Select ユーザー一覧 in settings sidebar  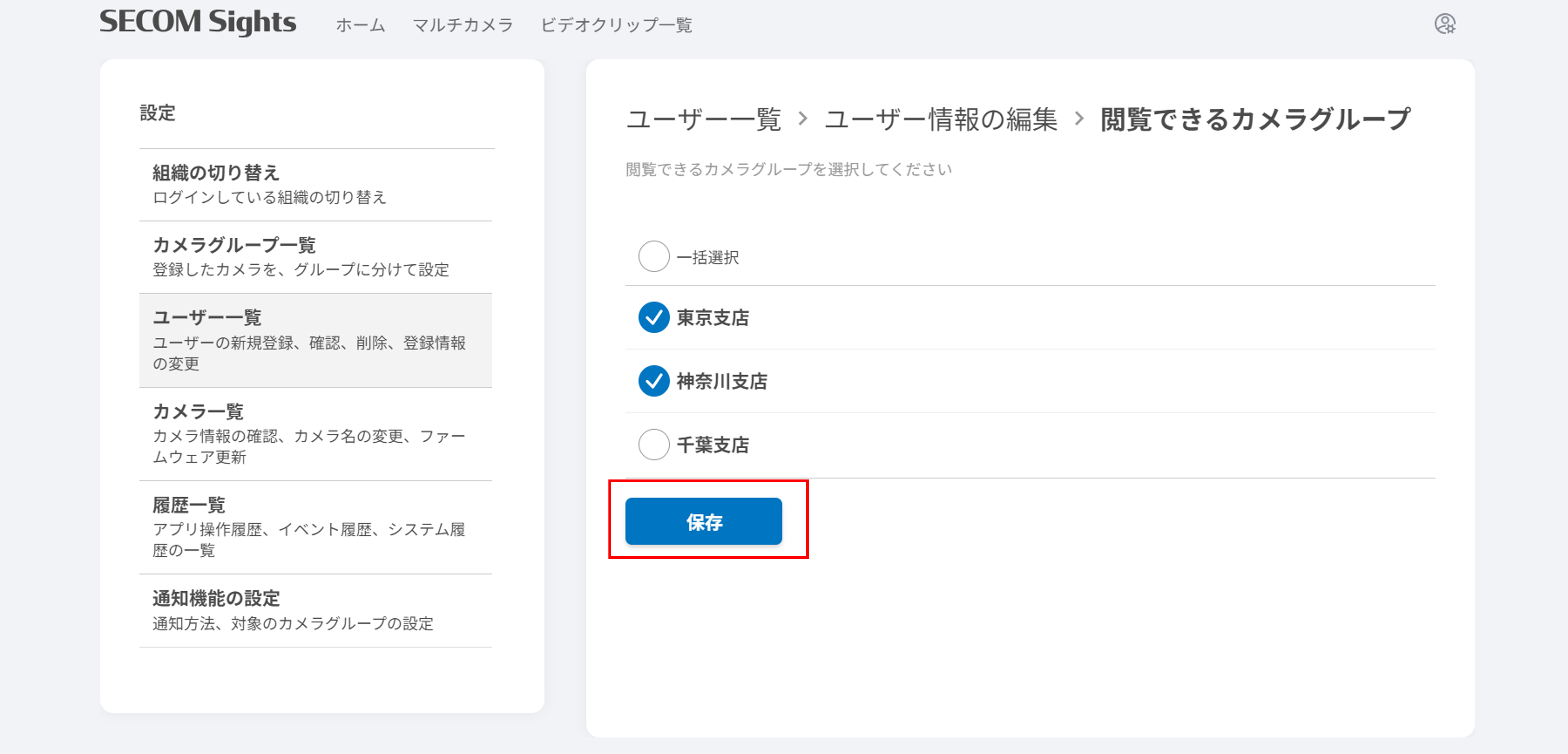pyautogui.click(x=315, y=340)
